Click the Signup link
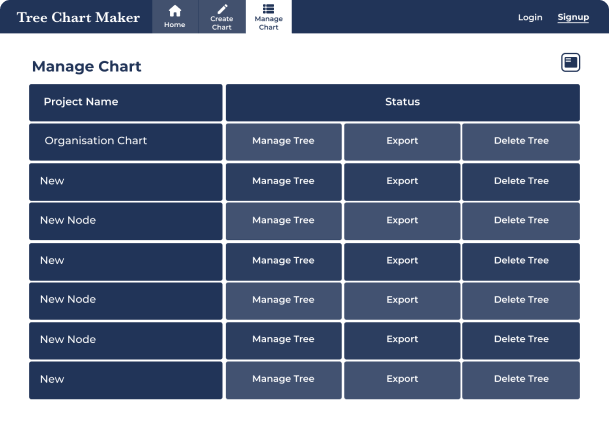The height and width of the screenshot is (433, 609). coord(573,17)
